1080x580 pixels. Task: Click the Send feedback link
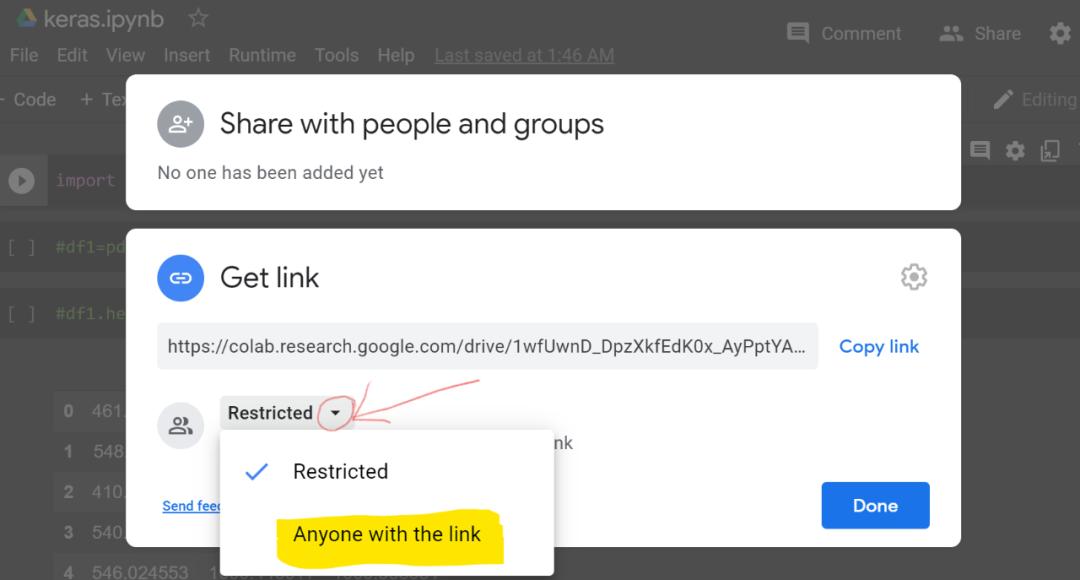191,506
